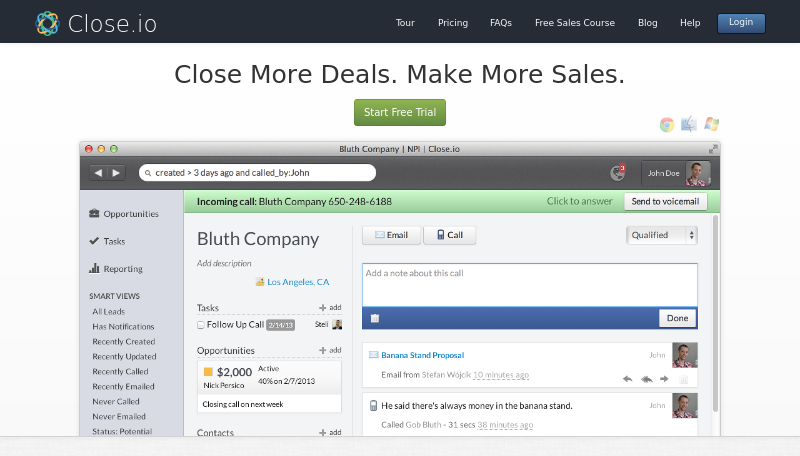Click the Windows logo icon
The width and height of the screenshot is (800, 456).
(x=712, y=124)
